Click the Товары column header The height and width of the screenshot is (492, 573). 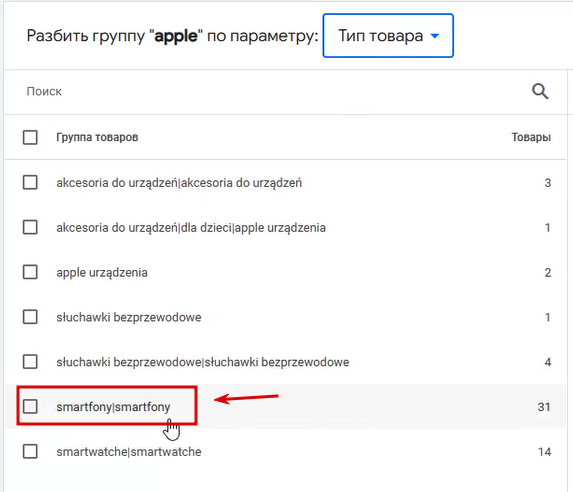coord(531,137)
